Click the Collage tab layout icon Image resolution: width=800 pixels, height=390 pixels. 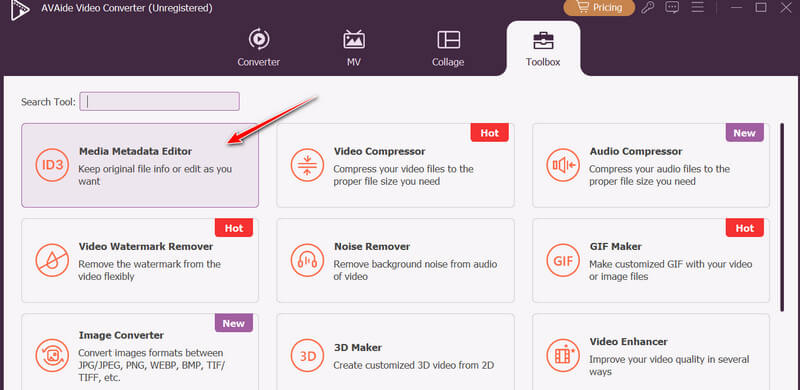coord(448,39)
